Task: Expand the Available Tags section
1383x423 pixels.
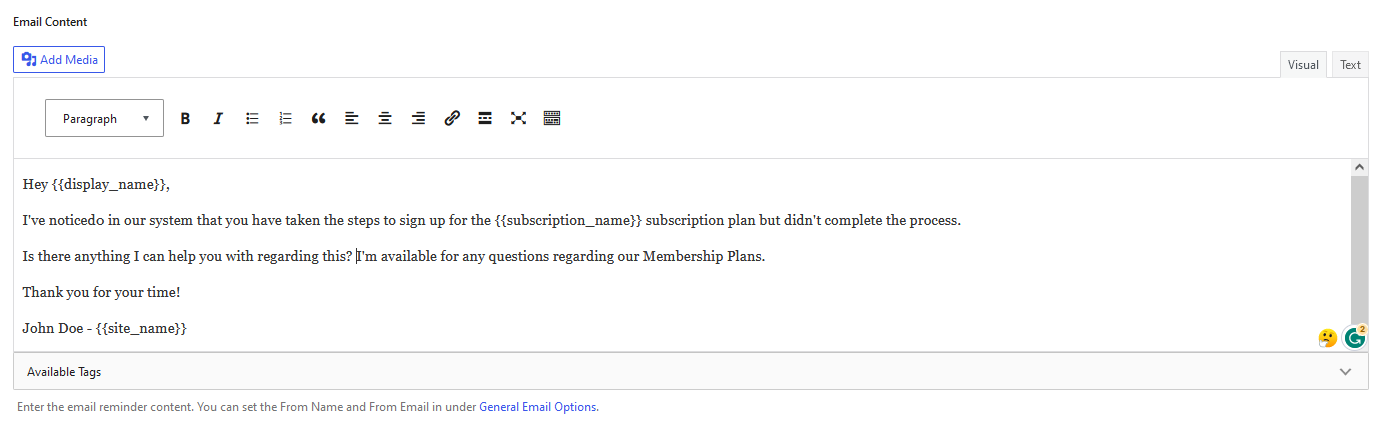Action: [x=690, y=372]
